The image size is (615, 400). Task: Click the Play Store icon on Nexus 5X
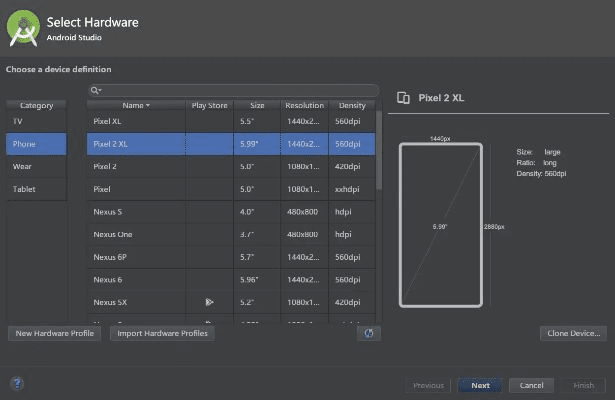pos(210,302)
